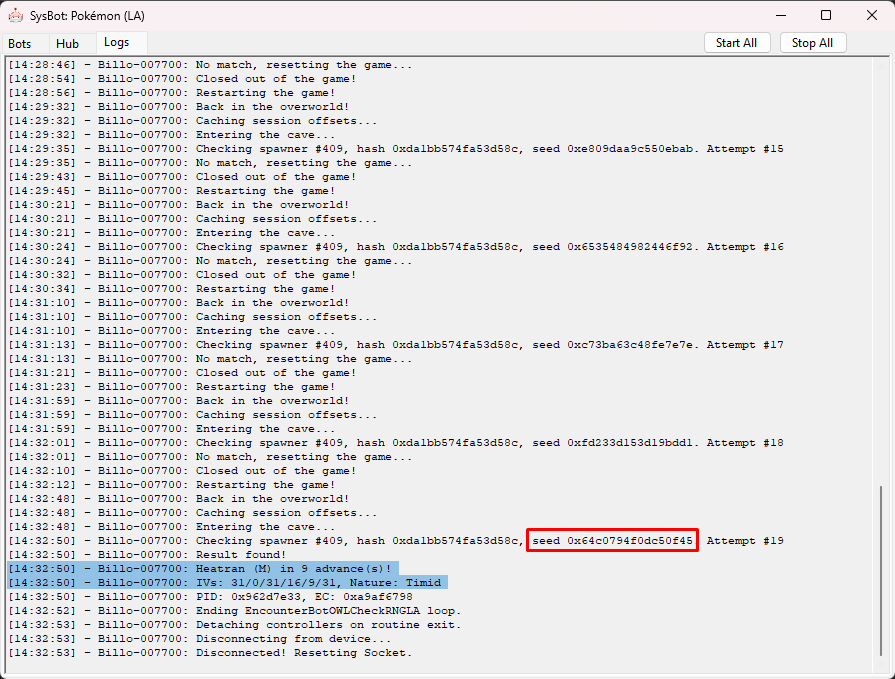Click the 14:31:10 'Caching session offsets...' line
Image resolution: width=895 pixels, height=679 pixels.
192,317
